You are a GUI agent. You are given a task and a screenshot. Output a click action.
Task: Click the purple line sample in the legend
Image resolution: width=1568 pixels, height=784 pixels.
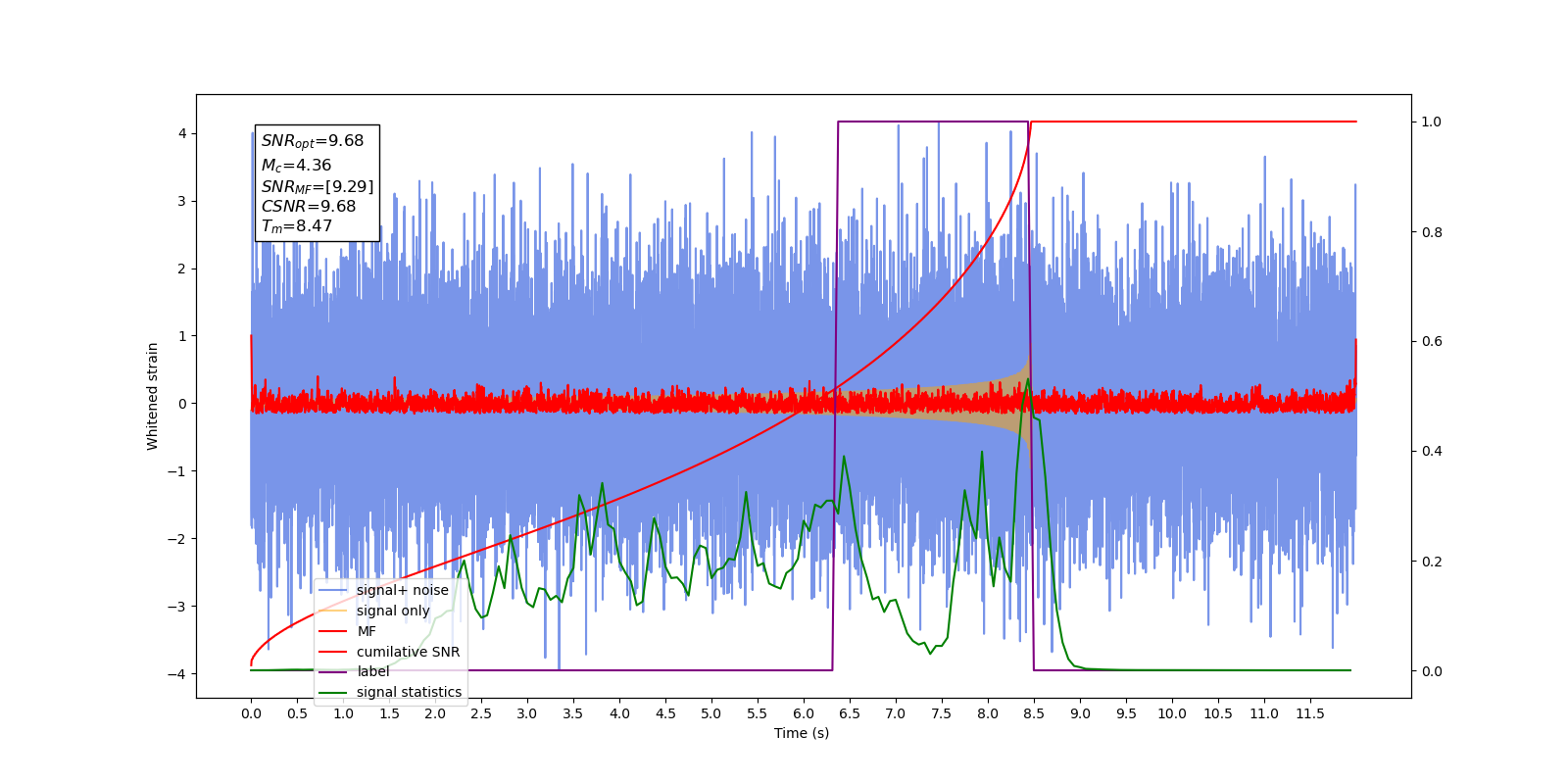coord(333,671)
